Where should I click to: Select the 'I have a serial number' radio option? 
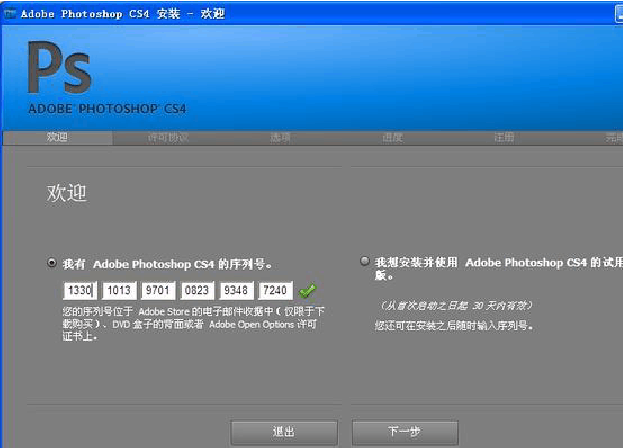[x=52, y=263]
